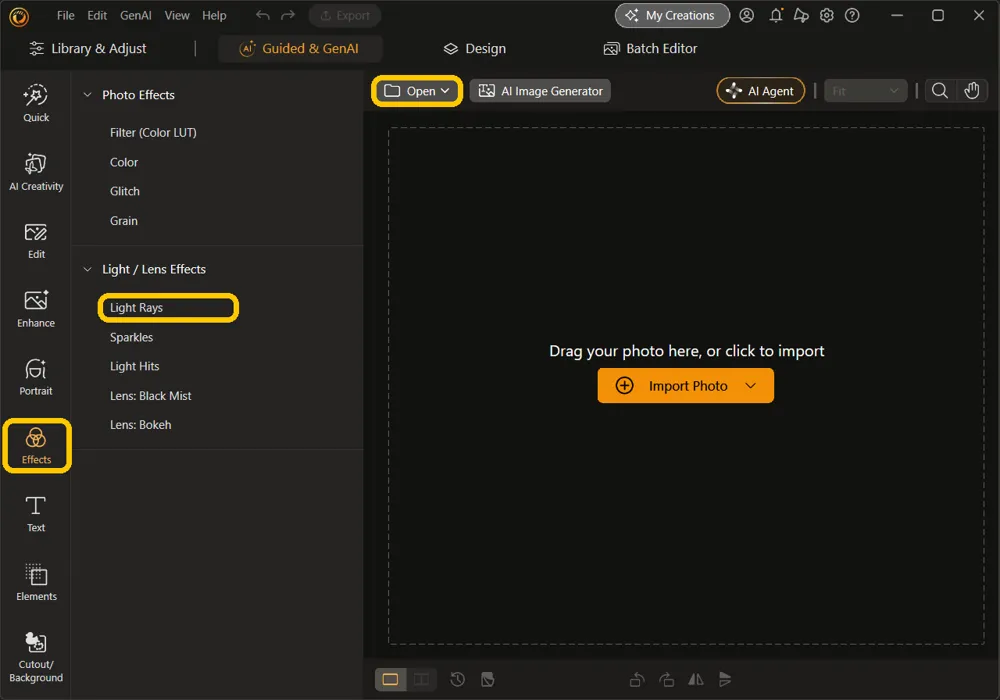The width and height of the screenshot is (1000, 700).
Task: Select the hand pan tool
Action: tap(971, 91)
